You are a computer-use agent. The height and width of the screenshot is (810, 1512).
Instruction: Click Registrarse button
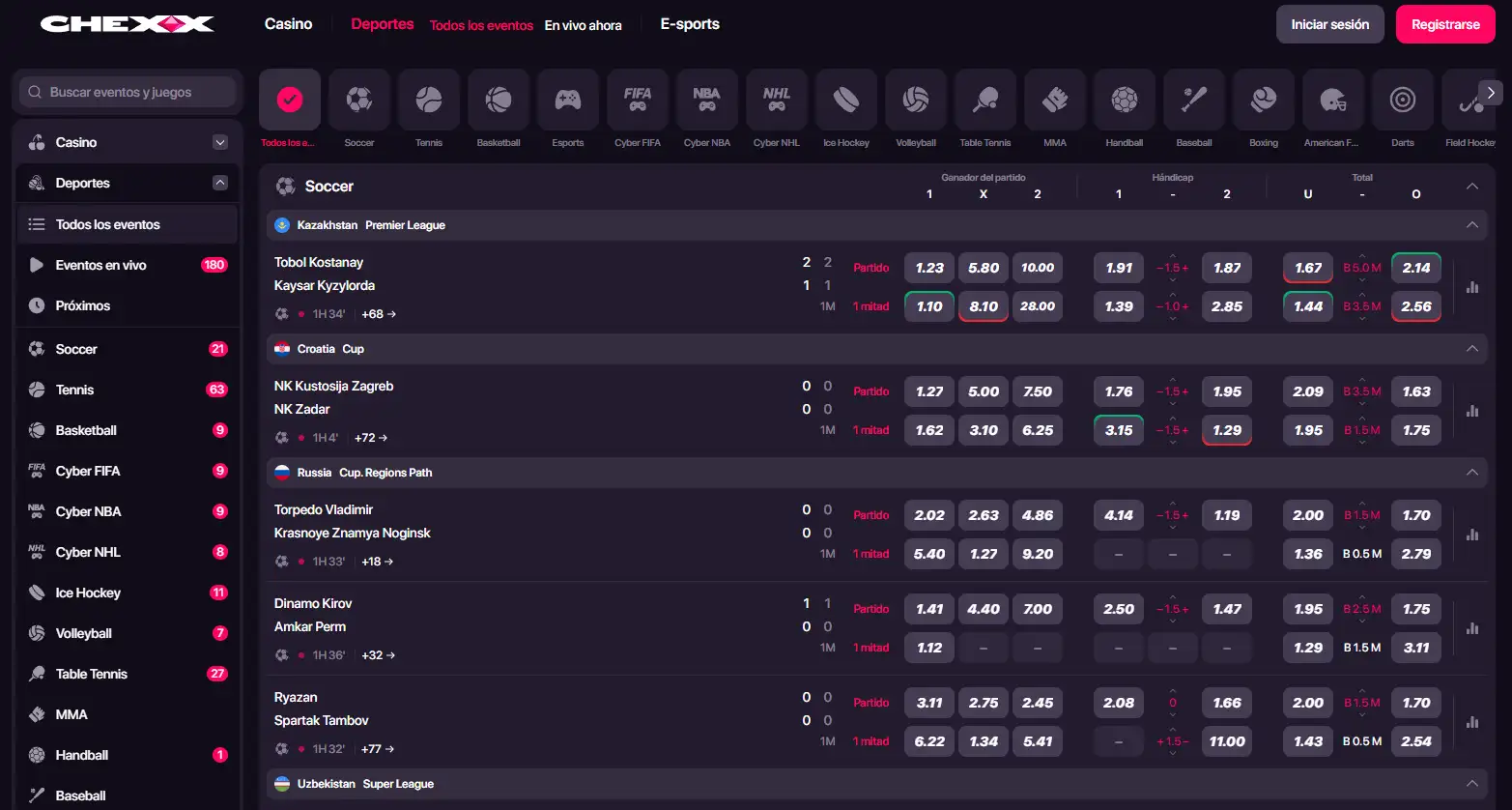click(x=1445, y=24)
